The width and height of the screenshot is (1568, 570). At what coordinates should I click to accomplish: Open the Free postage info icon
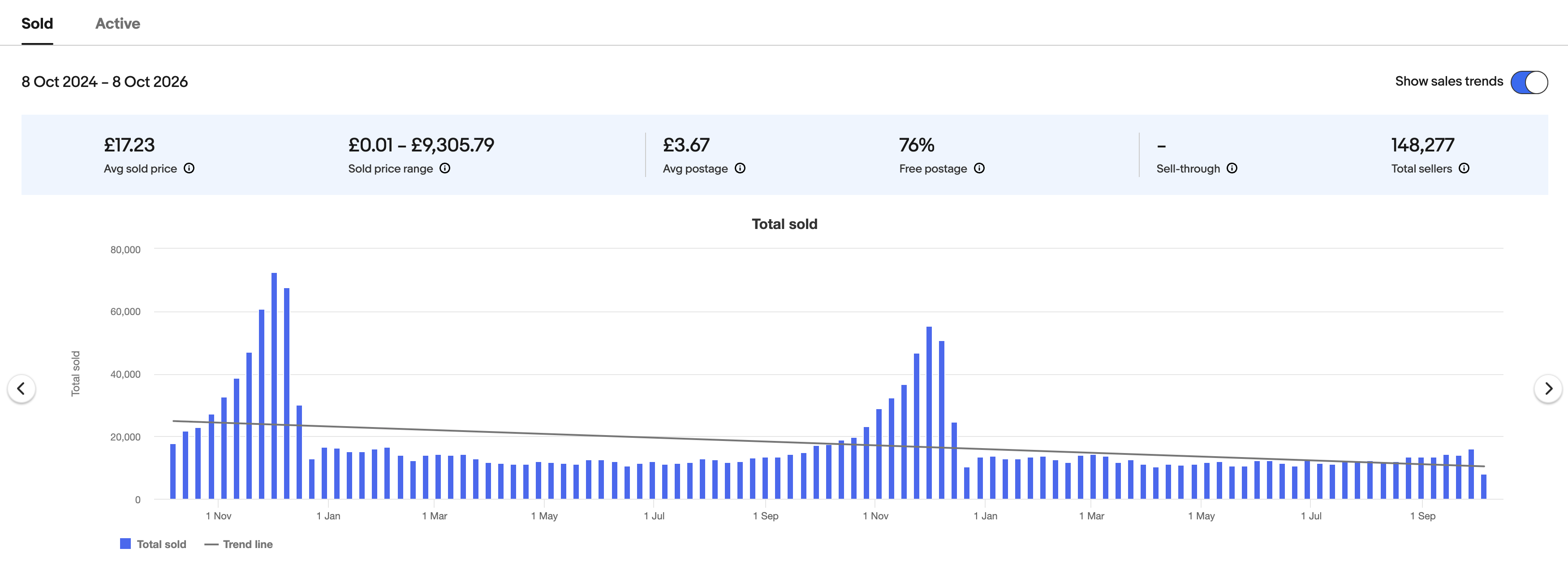[x=979, y=168]
